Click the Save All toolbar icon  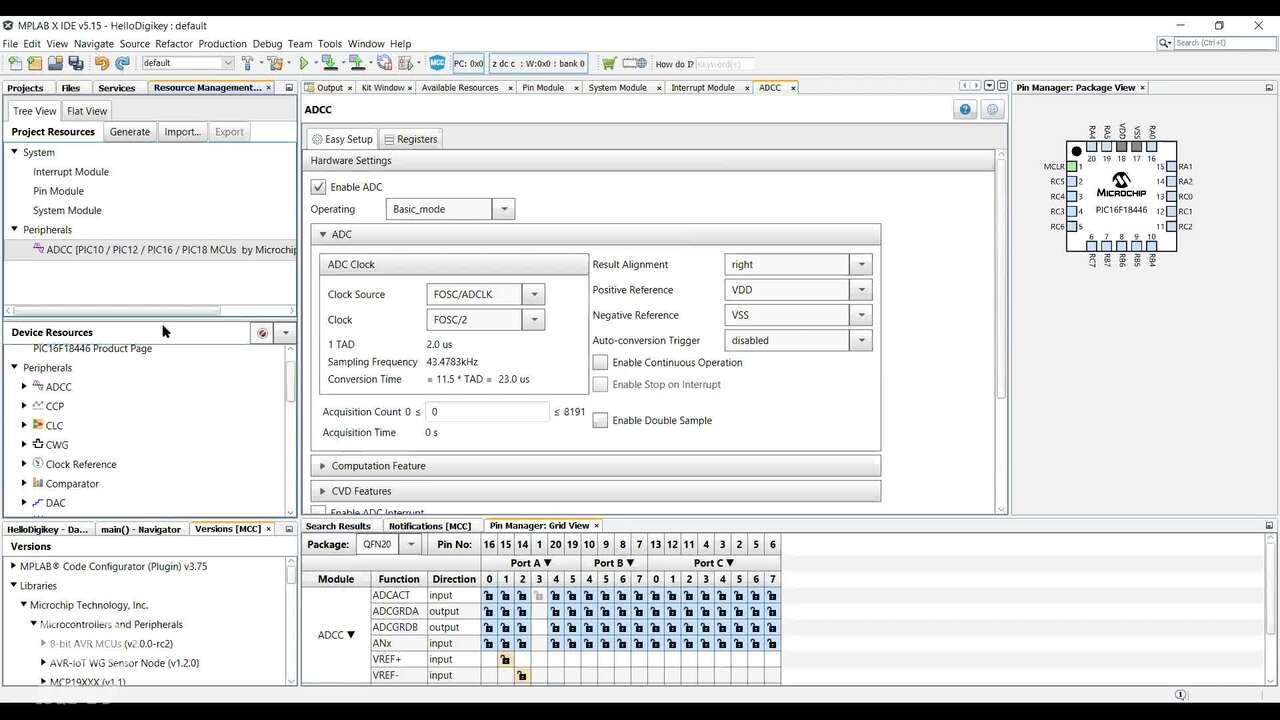pyautogui.click(x=76, y=63)
